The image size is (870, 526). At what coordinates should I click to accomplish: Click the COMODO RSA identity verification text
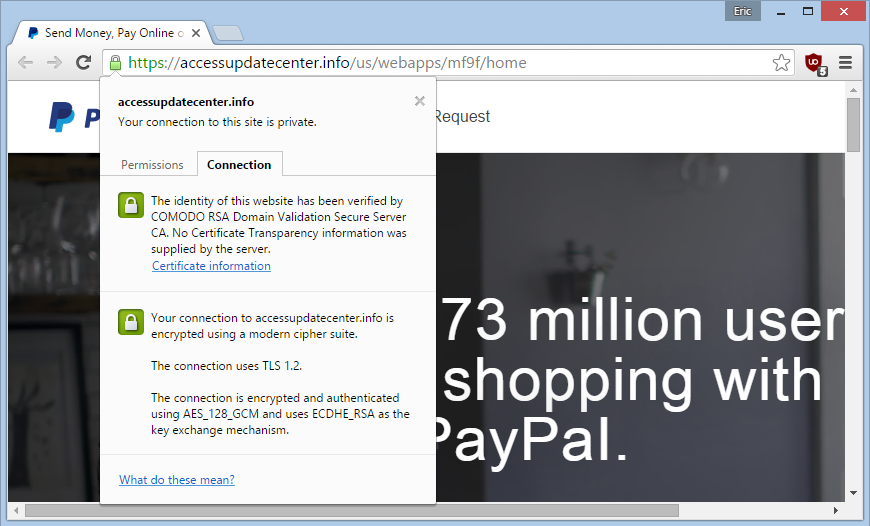click(x=279, y=225)
